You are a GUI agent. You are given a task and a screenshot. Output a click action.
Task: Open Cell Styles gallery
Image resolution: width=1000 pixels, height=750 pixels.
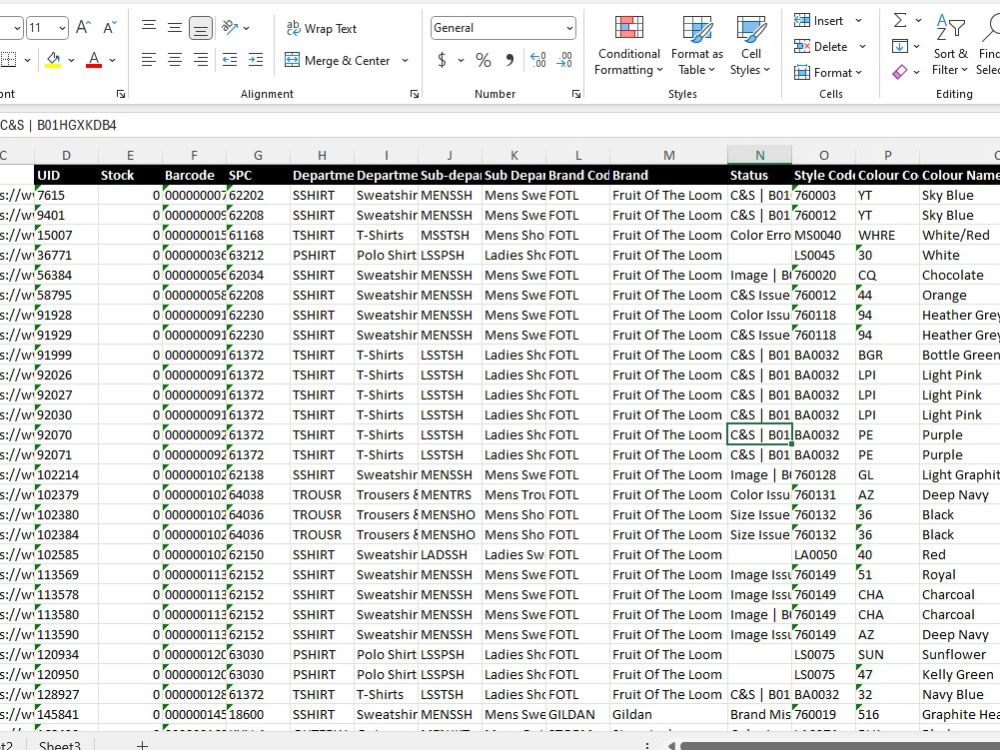(750, 45)
